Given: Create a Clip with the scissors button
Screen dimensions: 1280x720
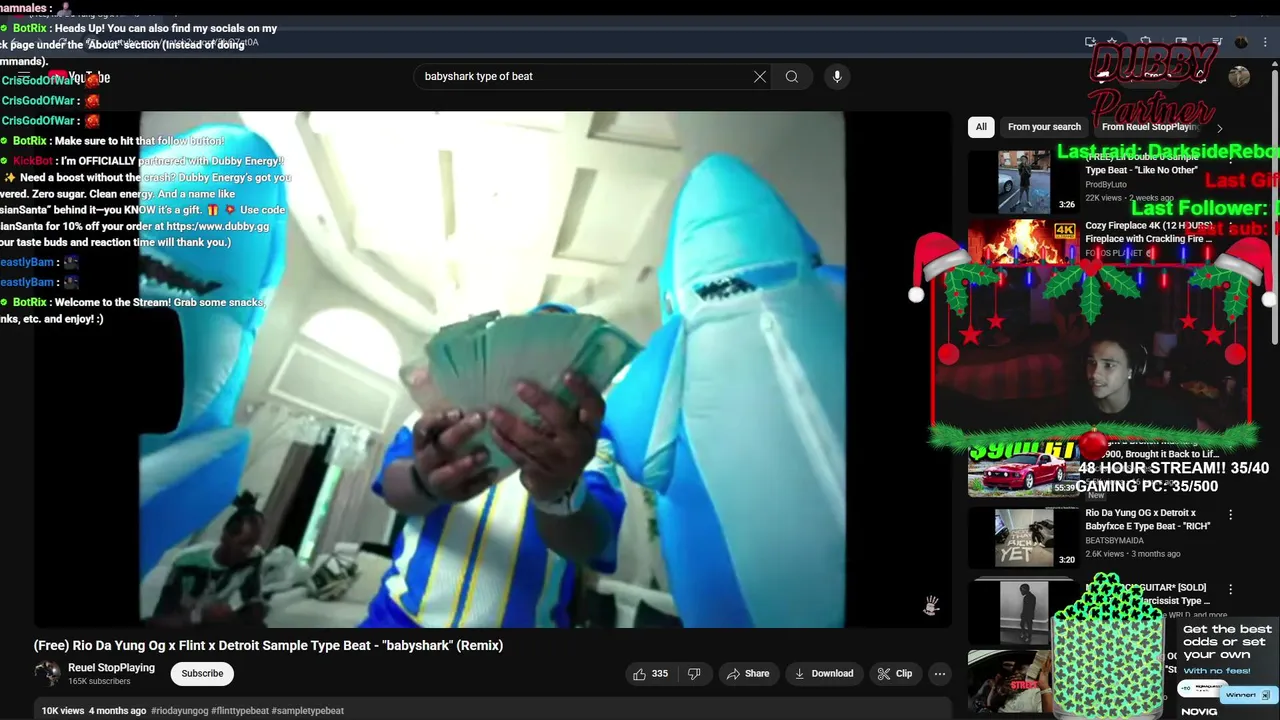Looking at the screenshot, I should [x=895, y=674].
